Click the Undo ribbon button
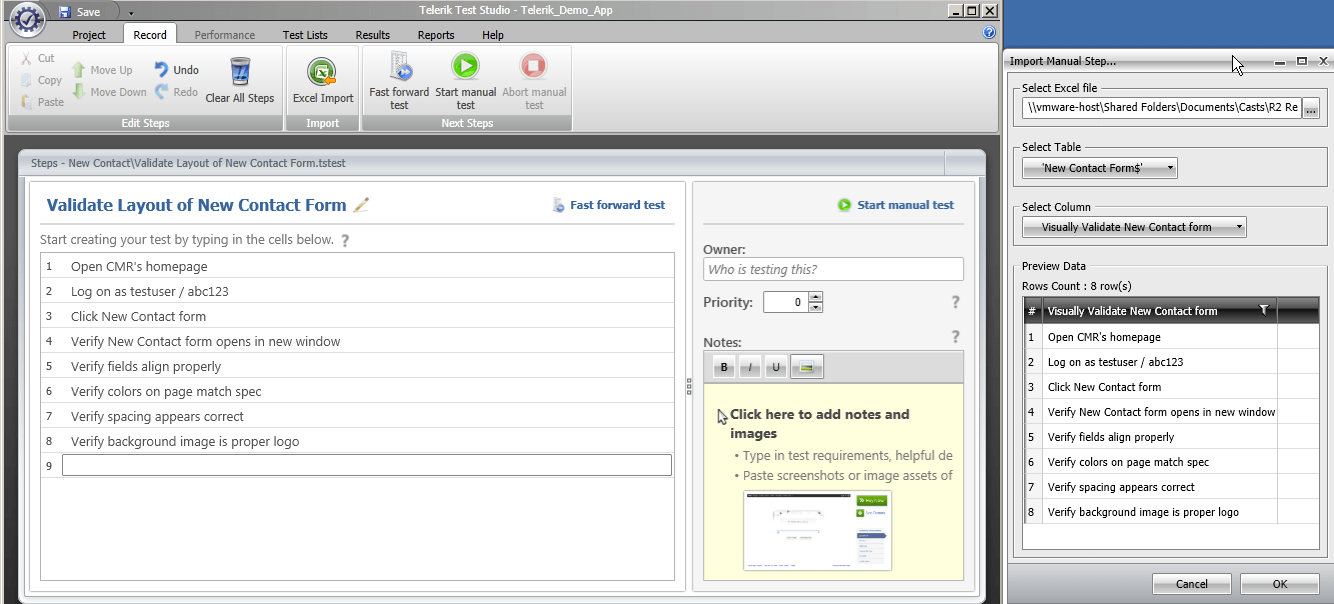The width and height of the screenshot is (1334, 604). (x=176, y=70)
